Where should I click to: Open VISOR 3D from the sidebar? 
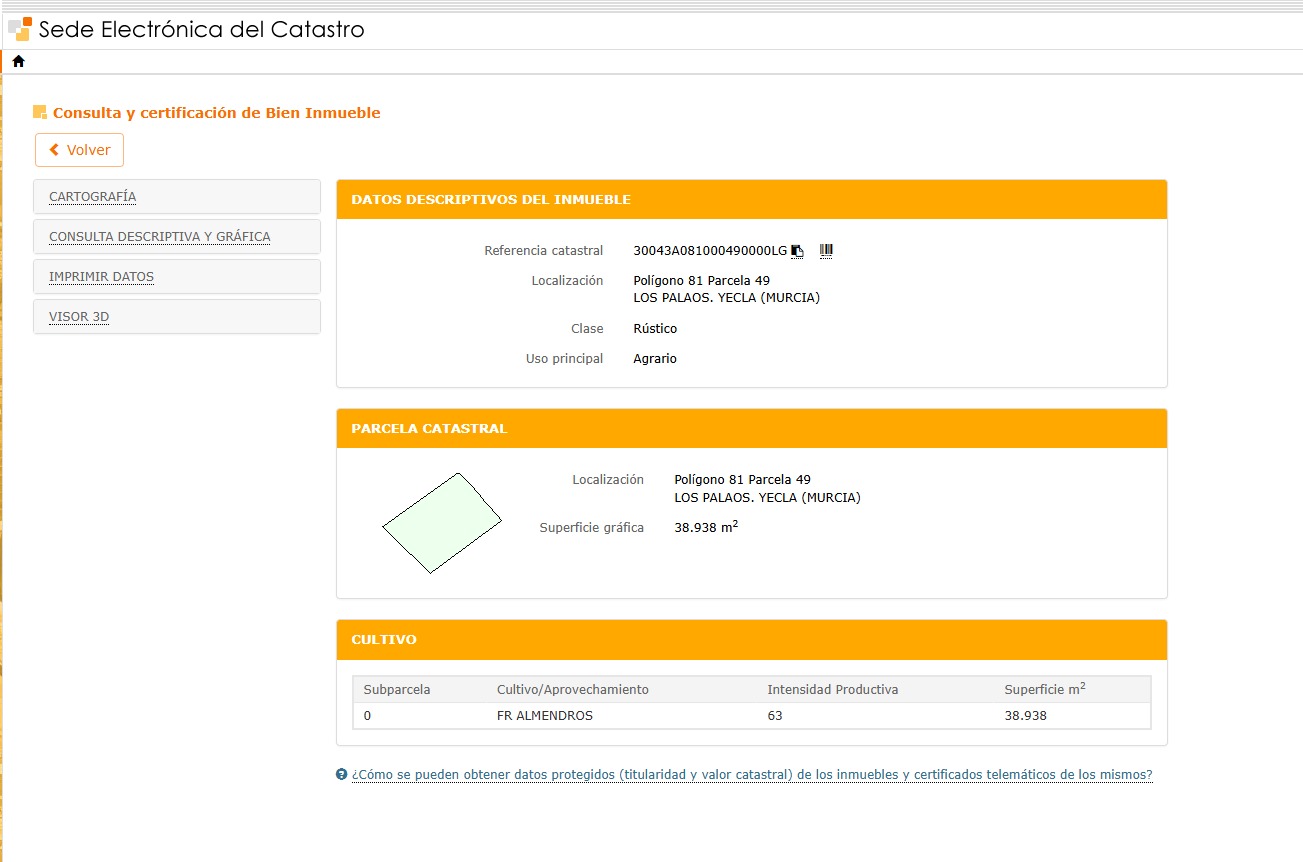[177, 317]
